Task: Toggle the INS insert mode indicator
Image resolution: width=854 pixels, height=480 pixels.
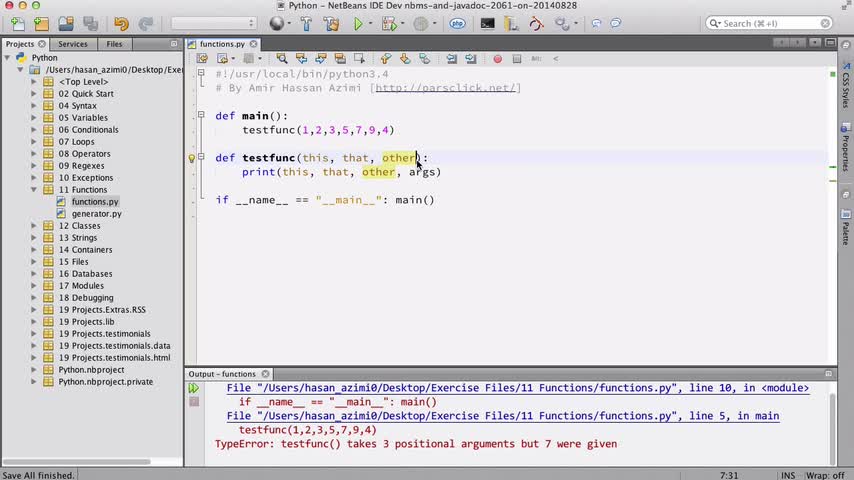Action: click(788, 475)
